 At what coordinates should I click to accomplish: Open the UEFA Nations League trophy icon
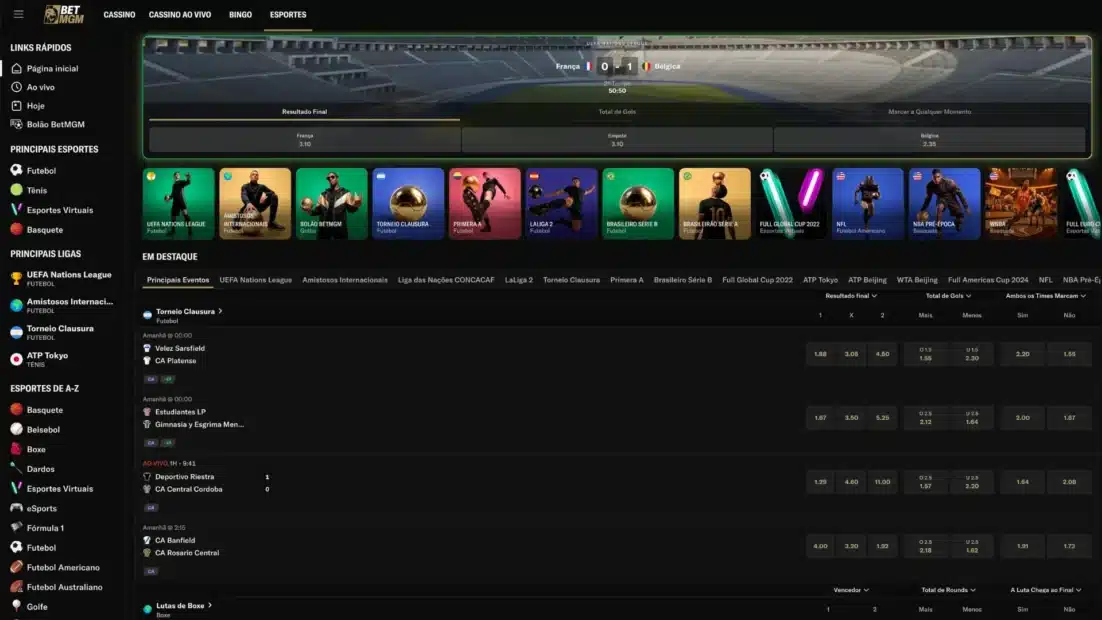[16, 278]
